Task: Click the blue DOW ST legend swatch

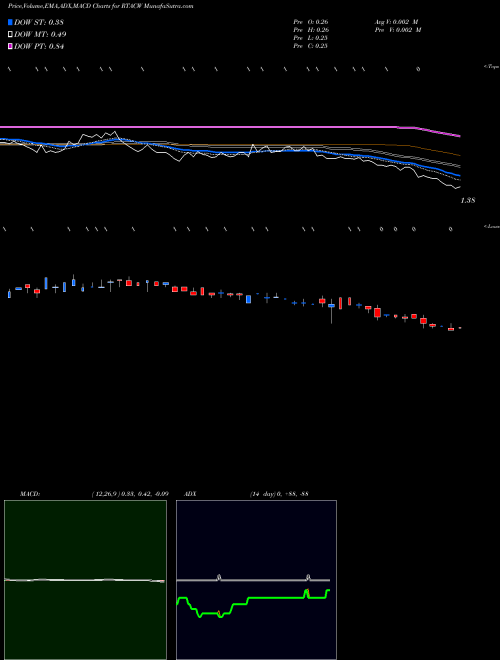Action: click(10, 22)
